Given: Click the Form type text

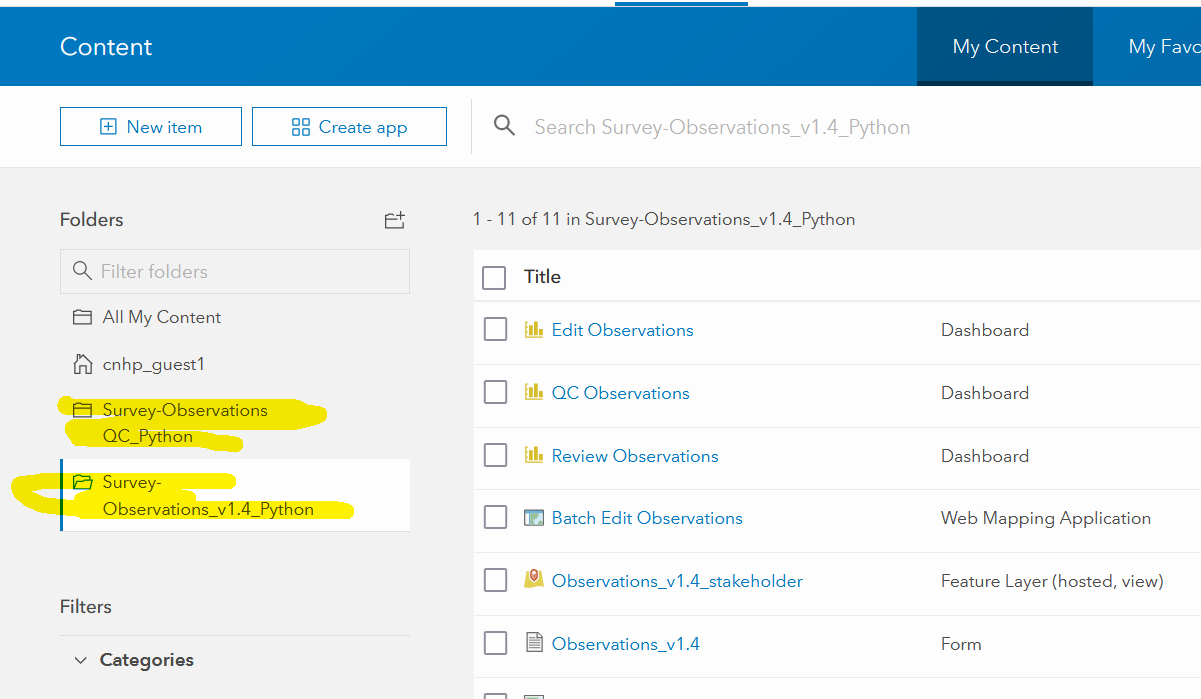Looking at the screenshot, I should coord(961,644).
